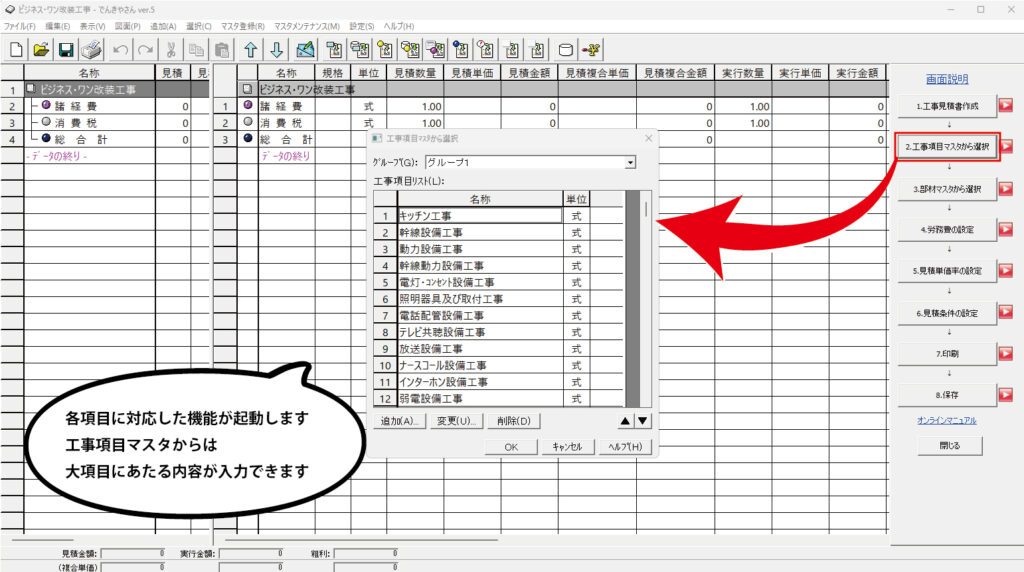Image resolution: width=1024 pixels, height=572 pixels.
Task: Close the 工事項目マスタから選択 dialog
Action: pyautogui.click(x=648, y=138)
